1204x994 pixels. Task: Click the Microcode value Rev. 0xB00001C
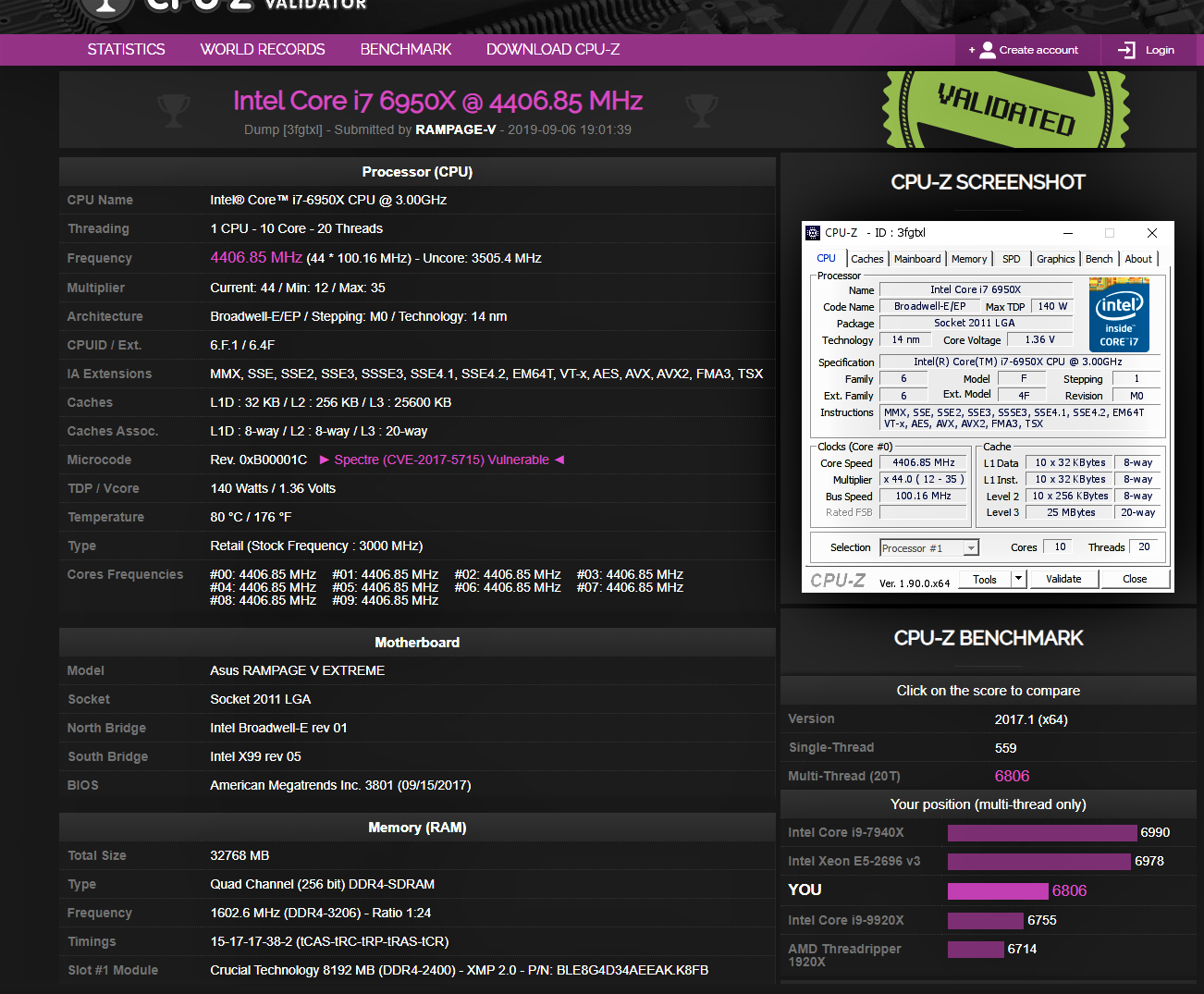click(x=259, y=460)
